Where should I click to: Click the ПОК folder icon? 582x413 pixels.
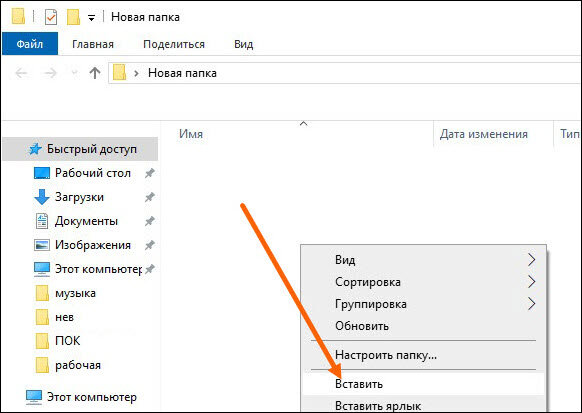point(42,341)
